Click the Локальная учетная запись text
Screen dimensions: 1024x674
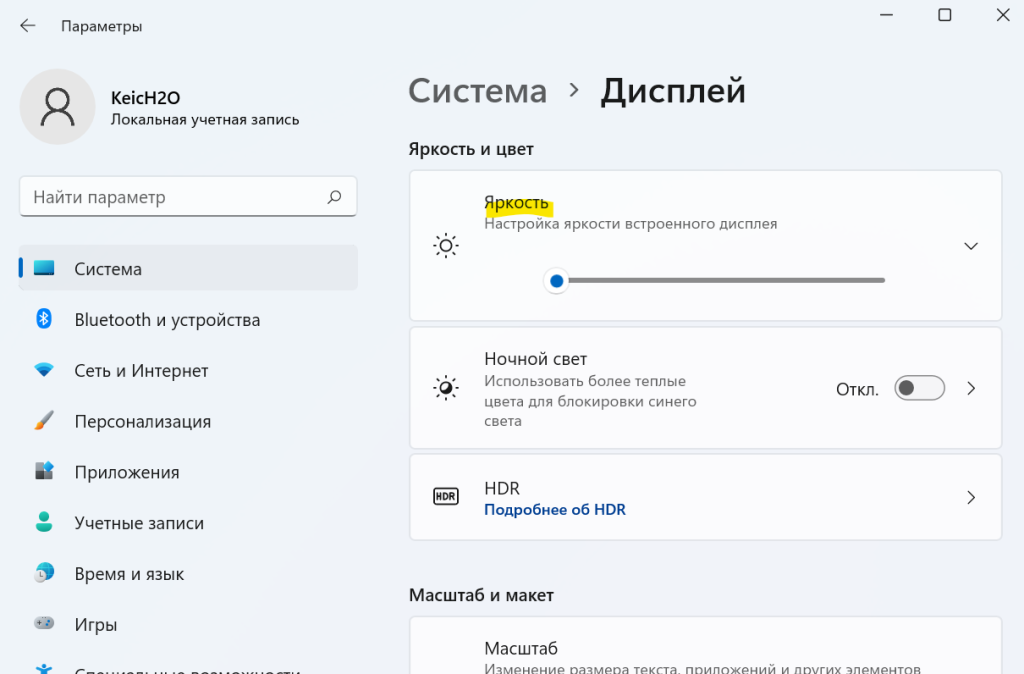tap(205, 120)
